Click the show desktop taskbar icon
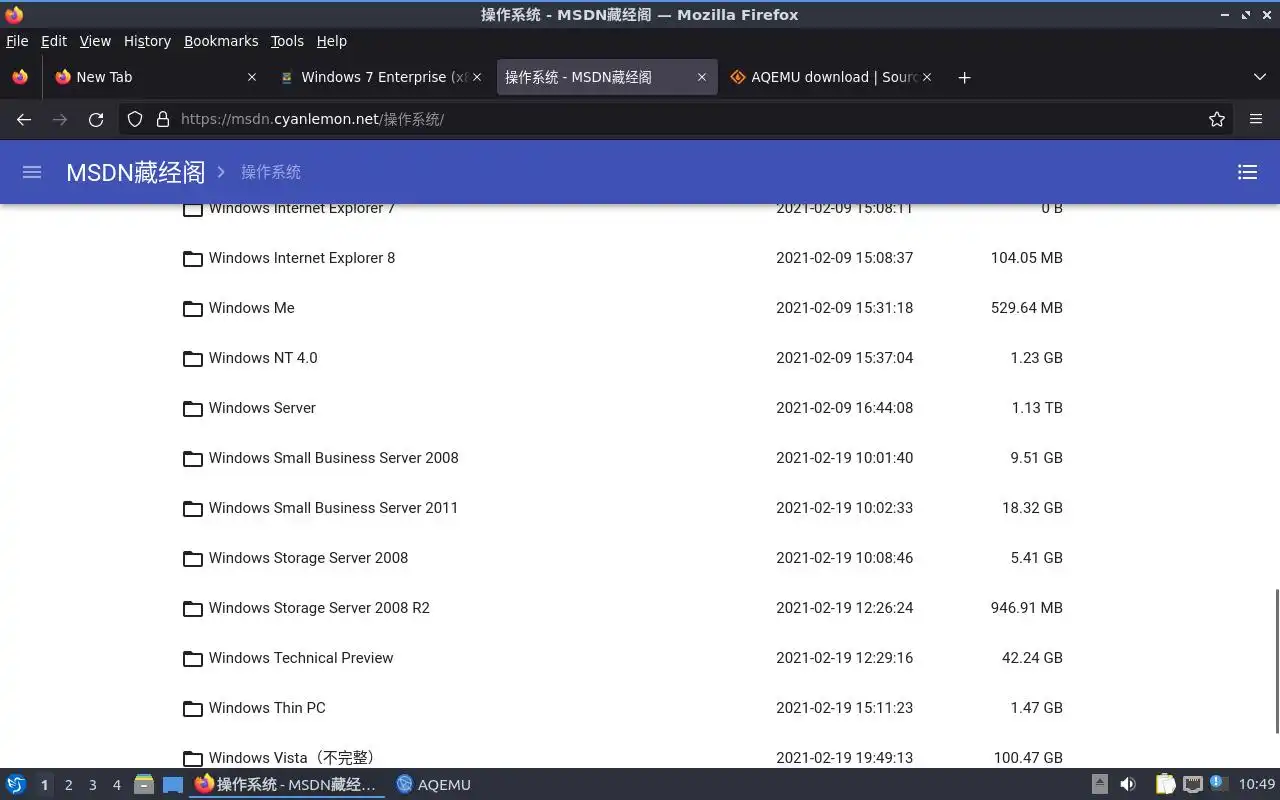Screen dimensions: 1280x800 (173, 785)
